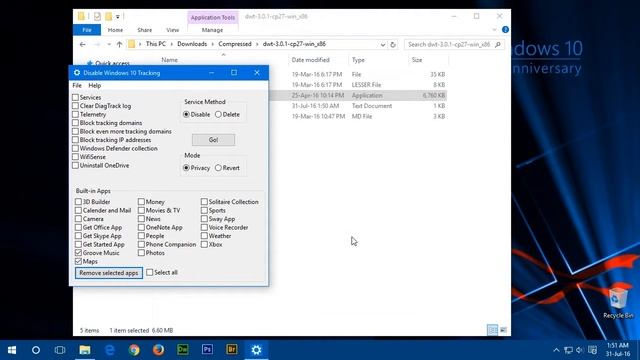Launch Google Chrome from taskbar
Image resolution: width=640 pixels, height=360 pixels.
(x=134, y=350)
